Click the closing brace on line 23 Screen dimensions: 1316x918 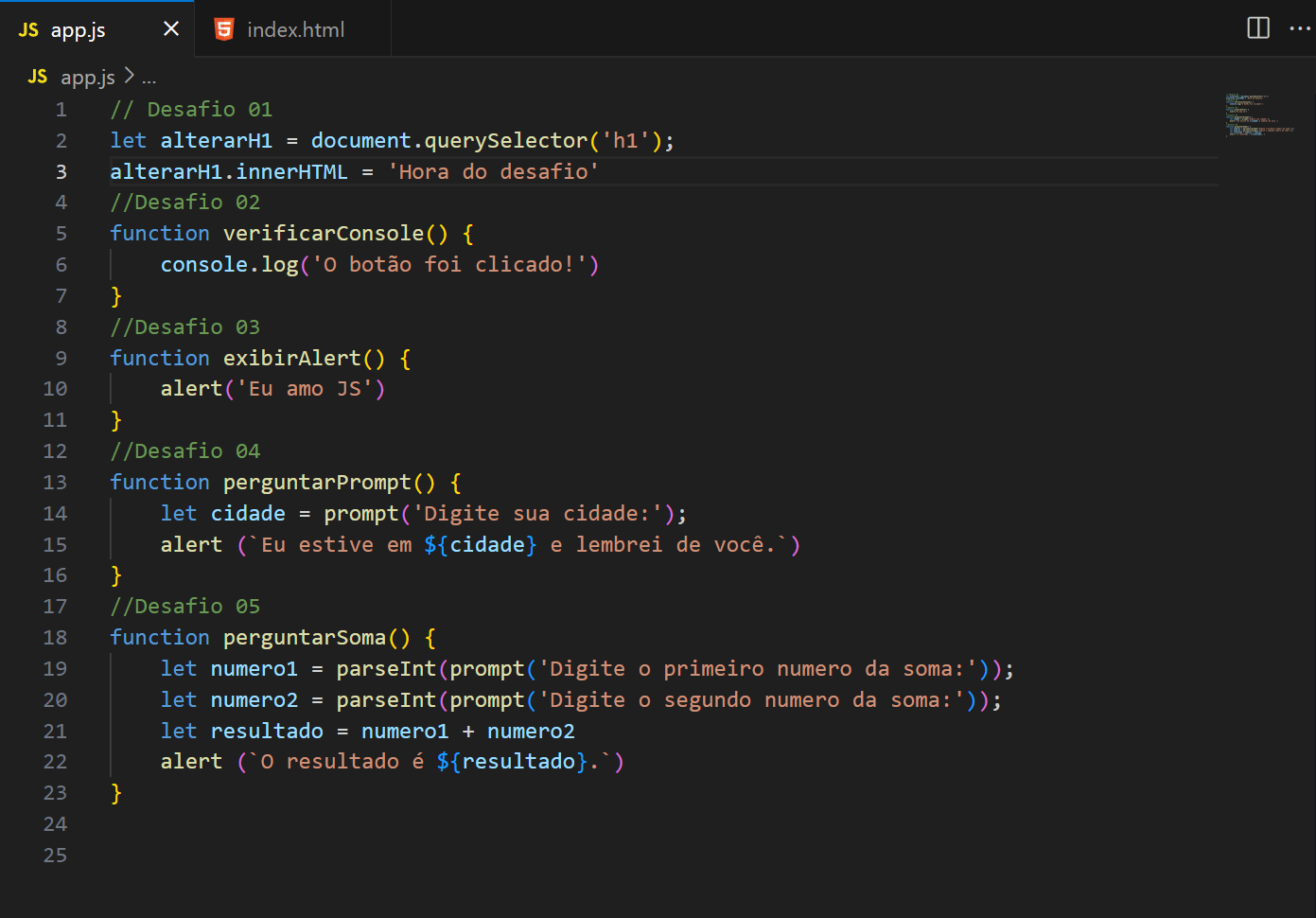115,793
